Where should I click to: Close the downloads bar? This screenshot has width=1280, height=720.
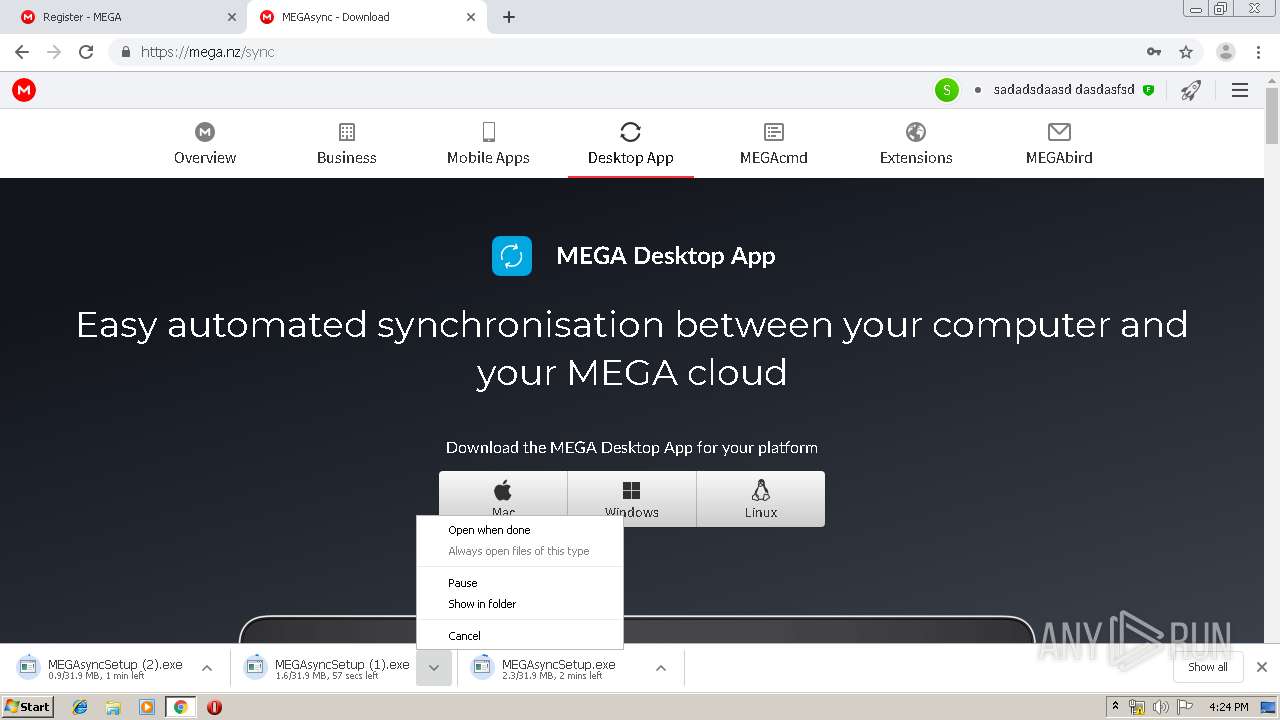pyautogui.click(x=1262, y=667)
